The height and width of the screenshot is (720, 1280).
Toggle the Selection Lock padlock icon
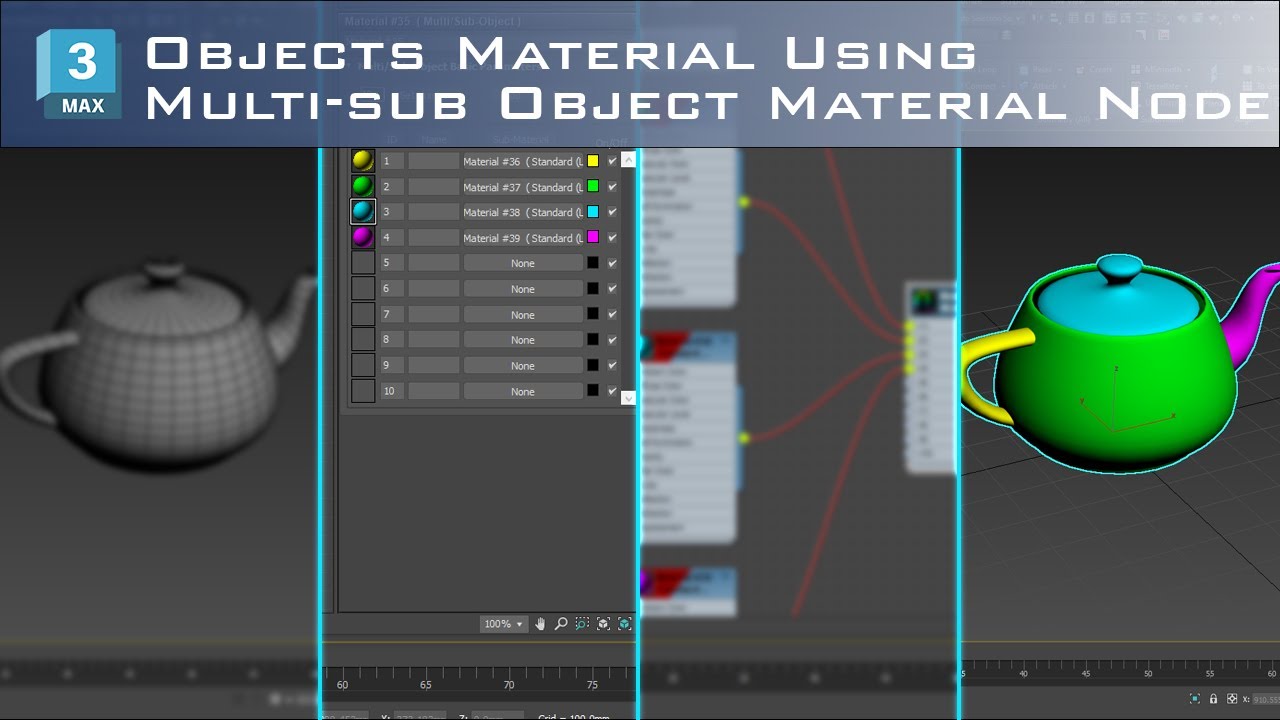pos(1213,699)
